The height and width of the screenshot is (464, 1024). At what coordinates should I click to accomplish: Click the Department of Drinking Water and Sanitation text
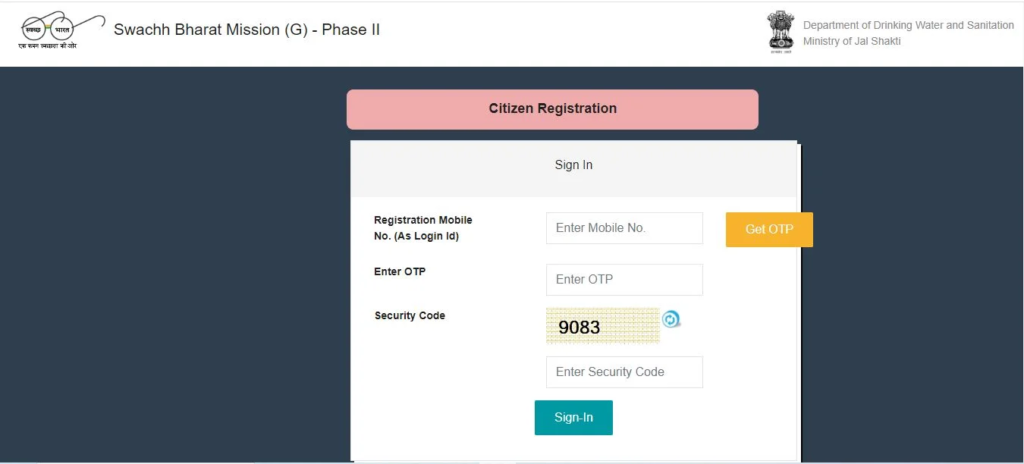(908, 25)
